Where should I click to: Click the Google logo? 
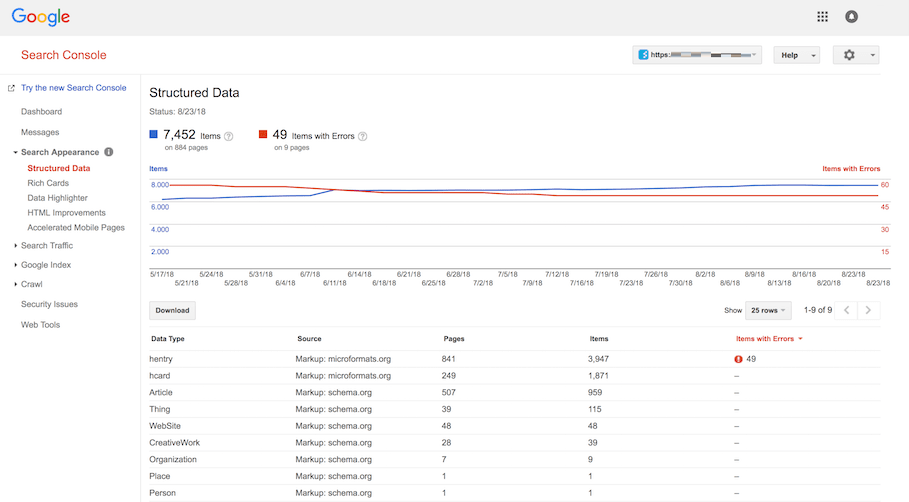click(x=41, y=17)
